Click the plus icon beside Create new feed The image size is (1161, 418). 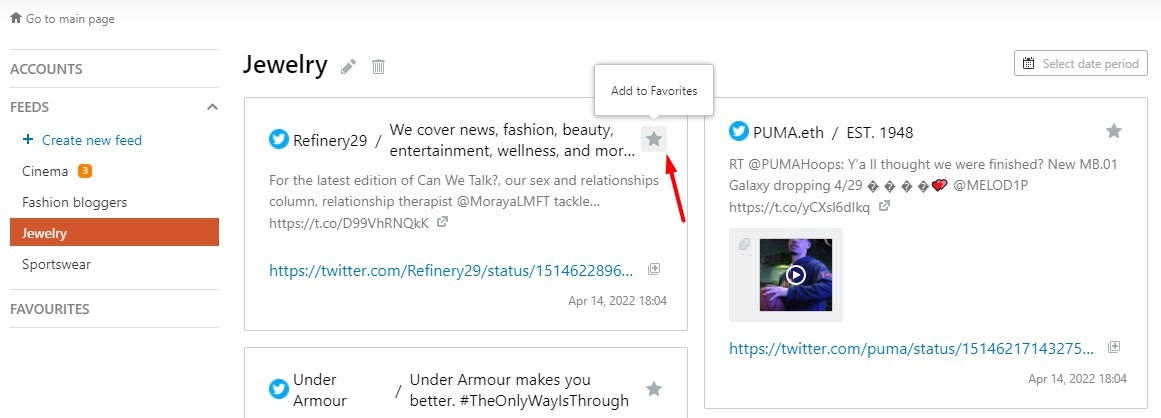coord(28,139)
